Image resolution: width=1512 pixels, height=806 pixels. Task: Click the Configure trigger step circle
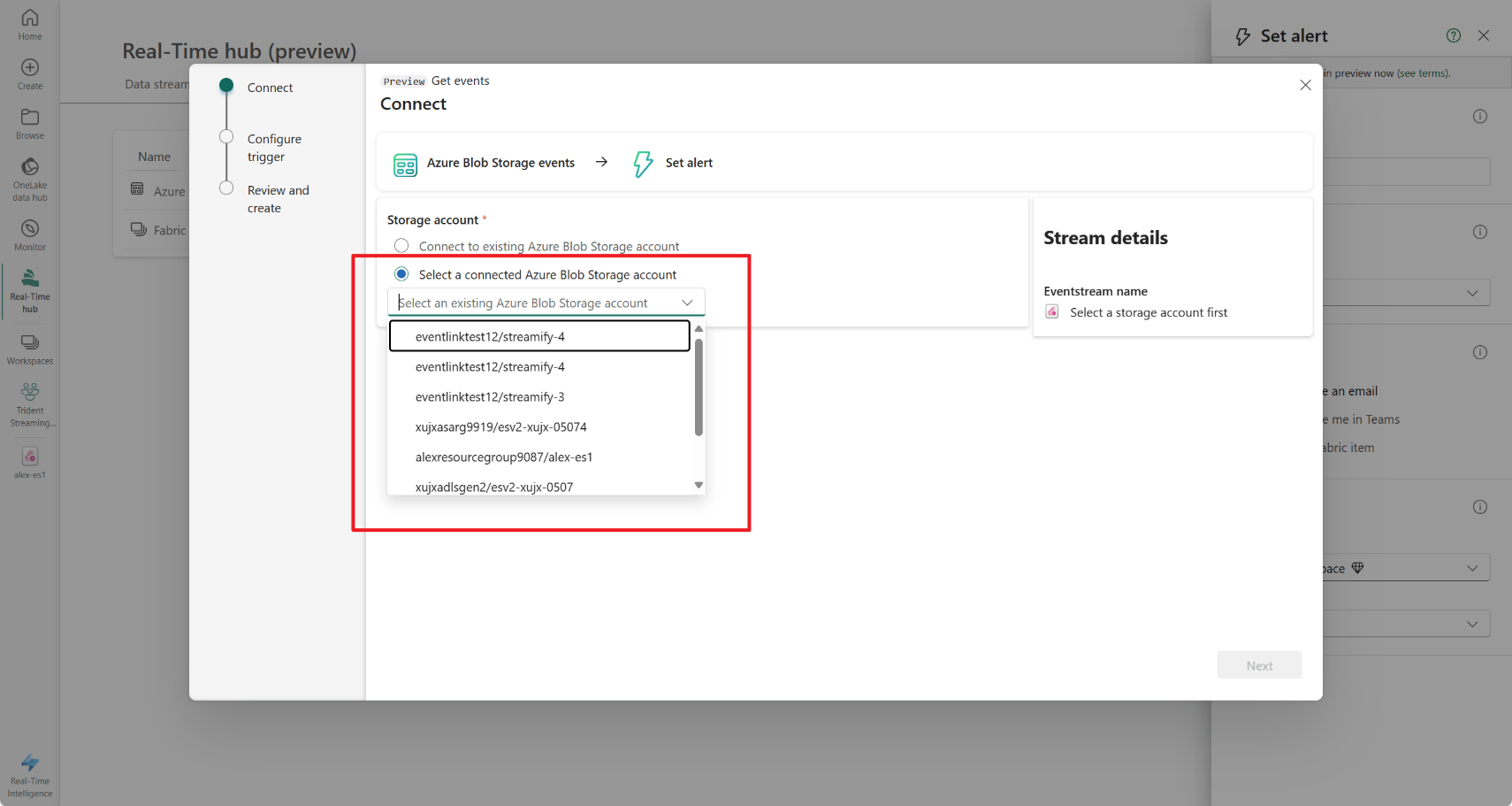[226, 137]
